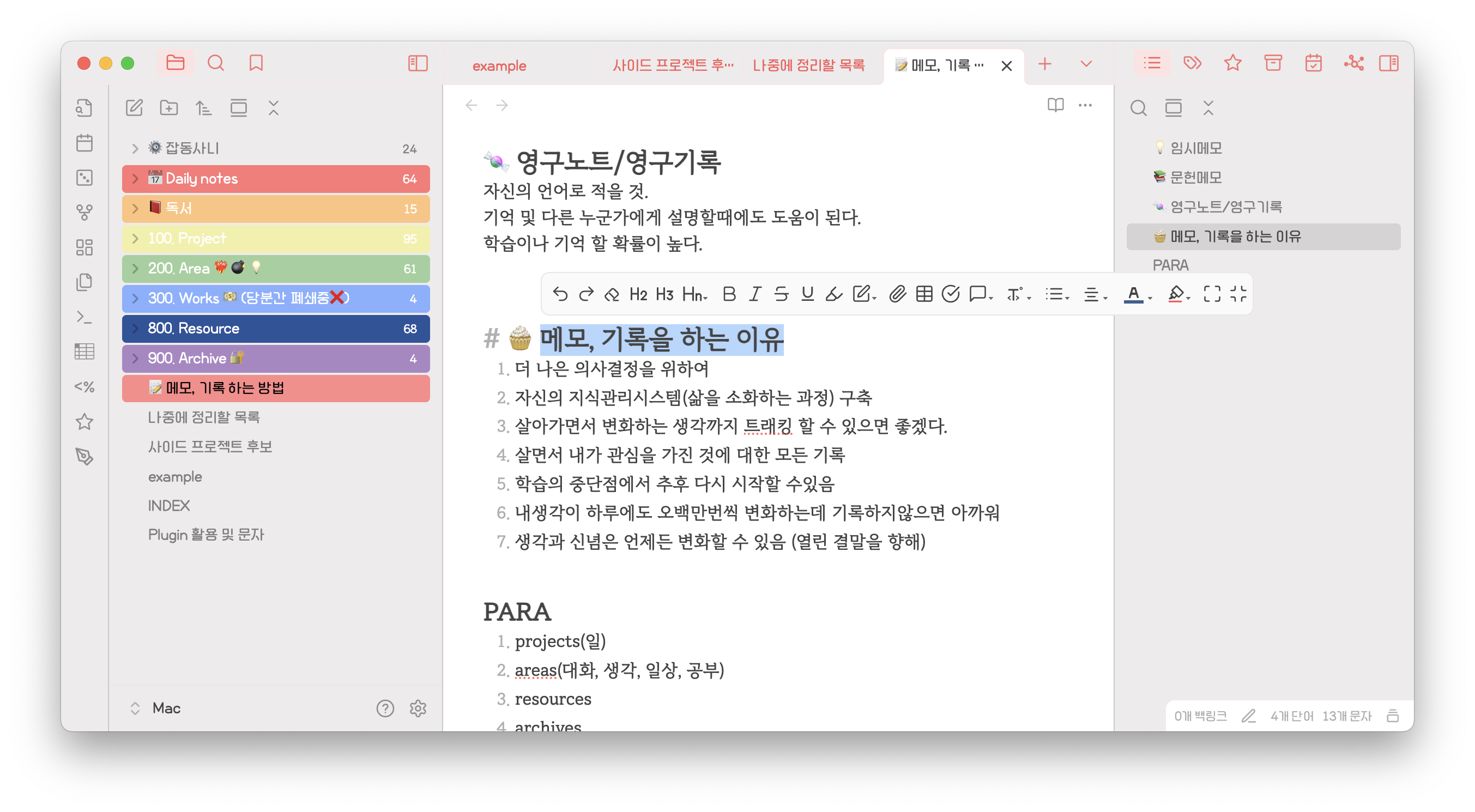This screenshot has height=812, width=1475.
Task: Insert template using the <% ribbon icon
Action: pyautogui.click(x=84, y=386)
